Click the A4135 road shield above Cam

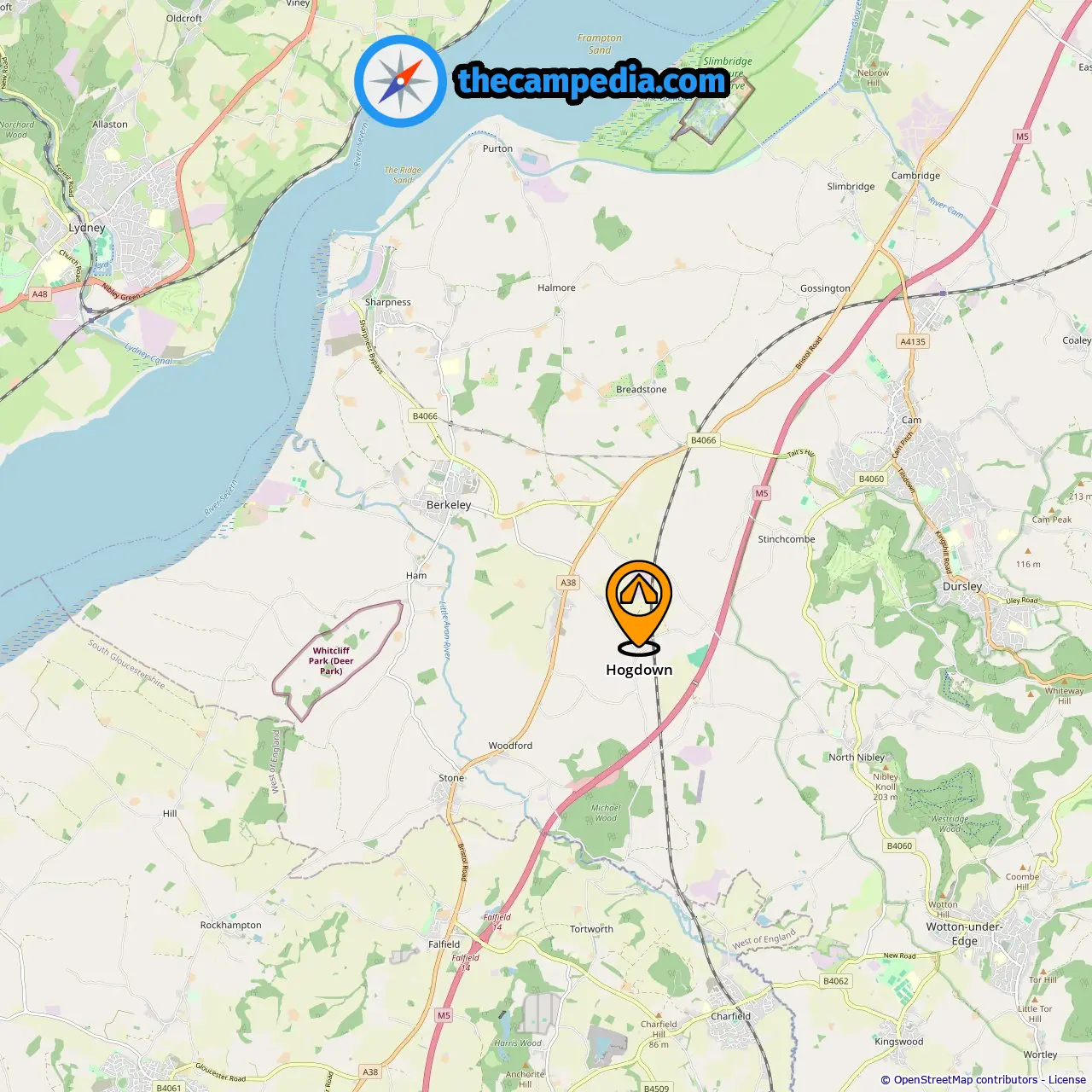(913, 341)
